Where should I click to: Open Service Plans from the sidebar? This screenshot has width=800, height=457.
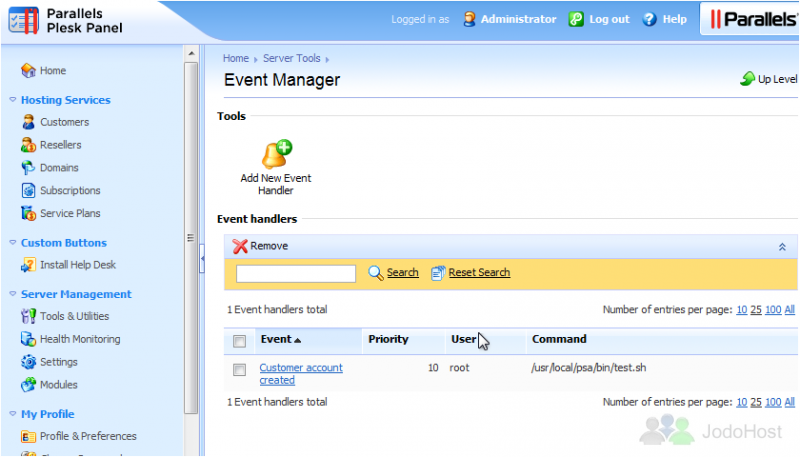pyautogui.click(x=69, y=214)
